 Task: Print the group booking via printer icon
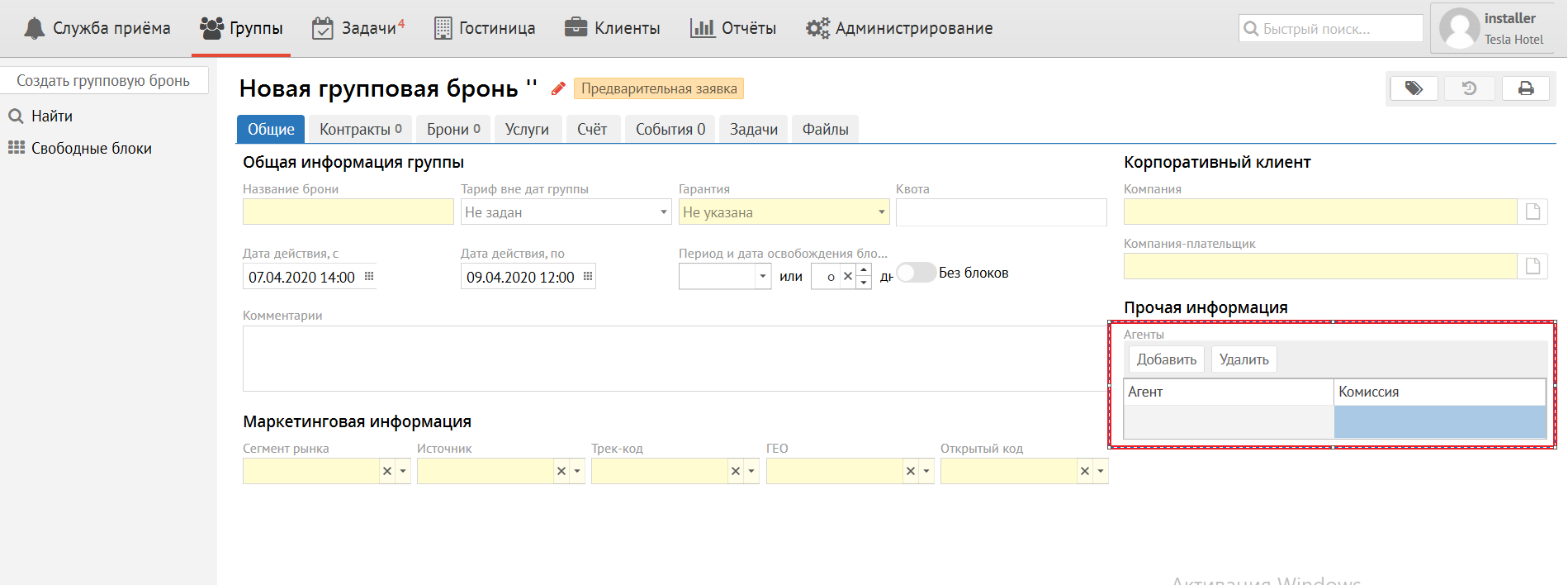click(x=1525, y=88)
